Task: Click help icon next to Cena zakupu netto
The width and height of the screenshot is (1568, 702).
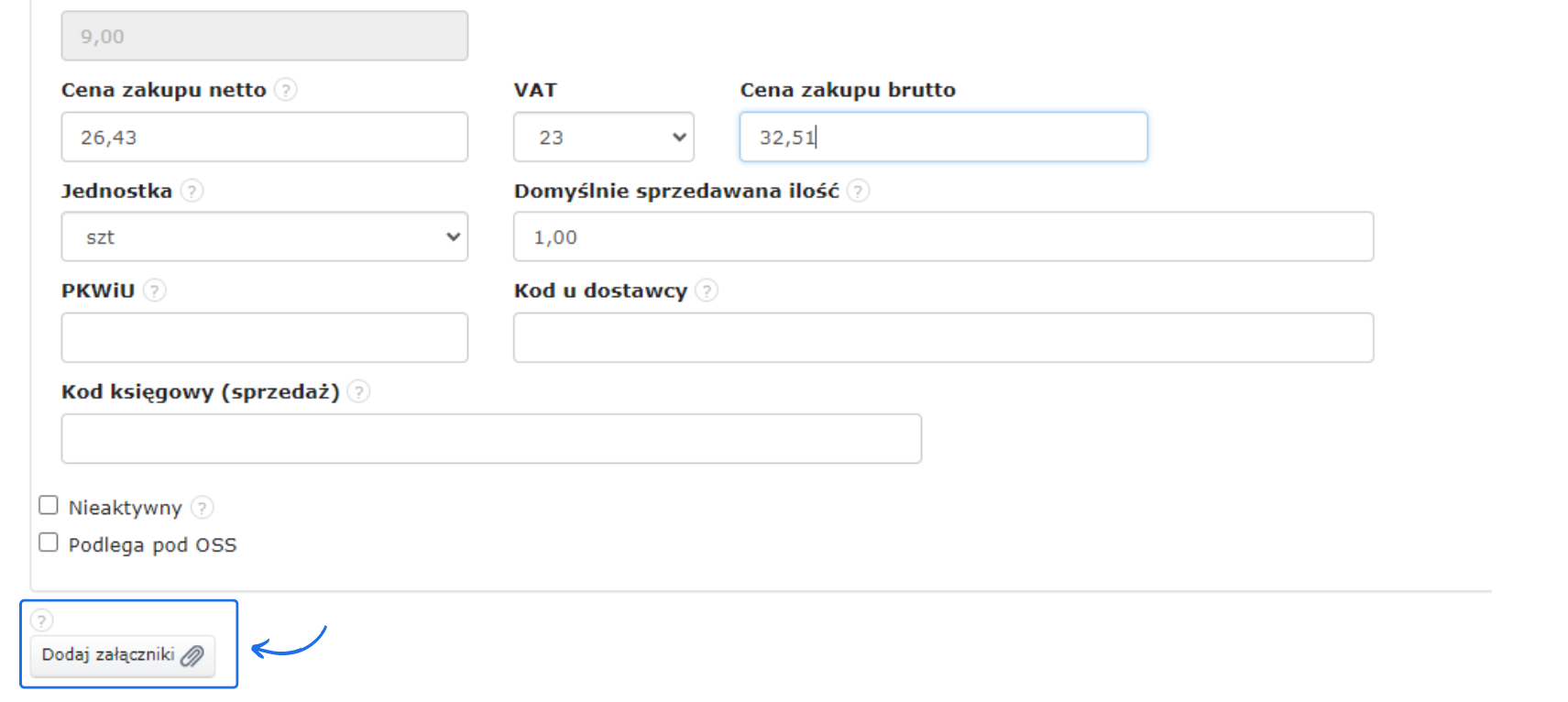Action: click(286, 90)
